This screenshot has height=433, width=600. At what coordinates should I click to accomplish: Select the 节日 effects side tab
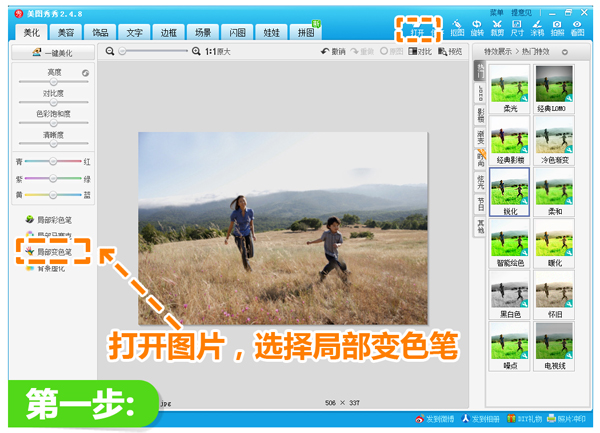[480, 204]
